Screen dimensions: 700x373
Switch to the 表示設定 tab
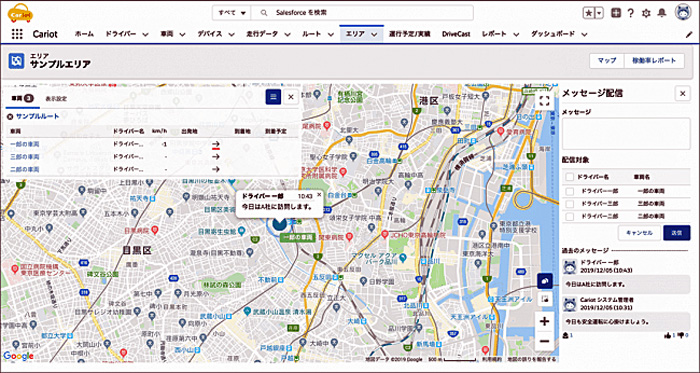click(56, 99)
